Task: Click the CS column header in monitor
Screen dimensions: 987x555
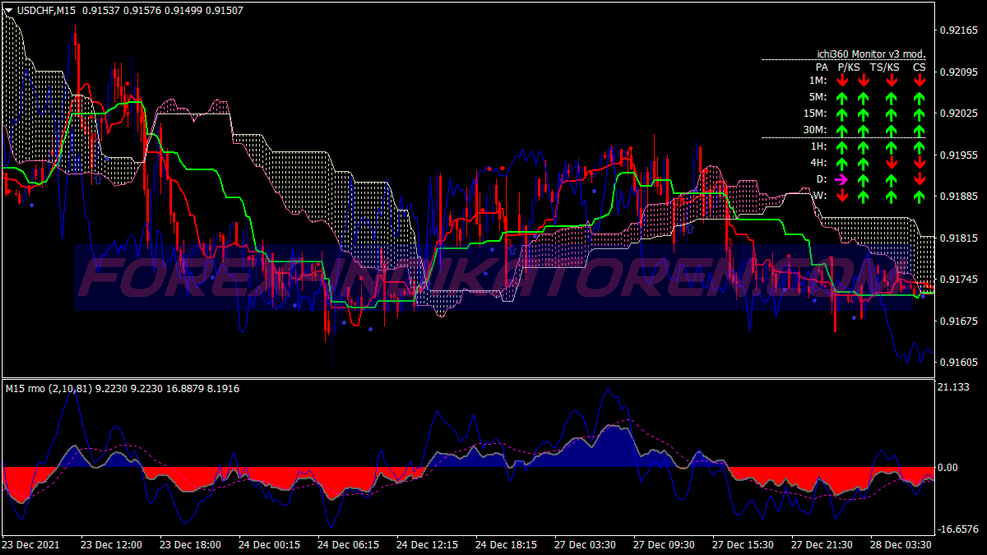Action: (919, 67)
